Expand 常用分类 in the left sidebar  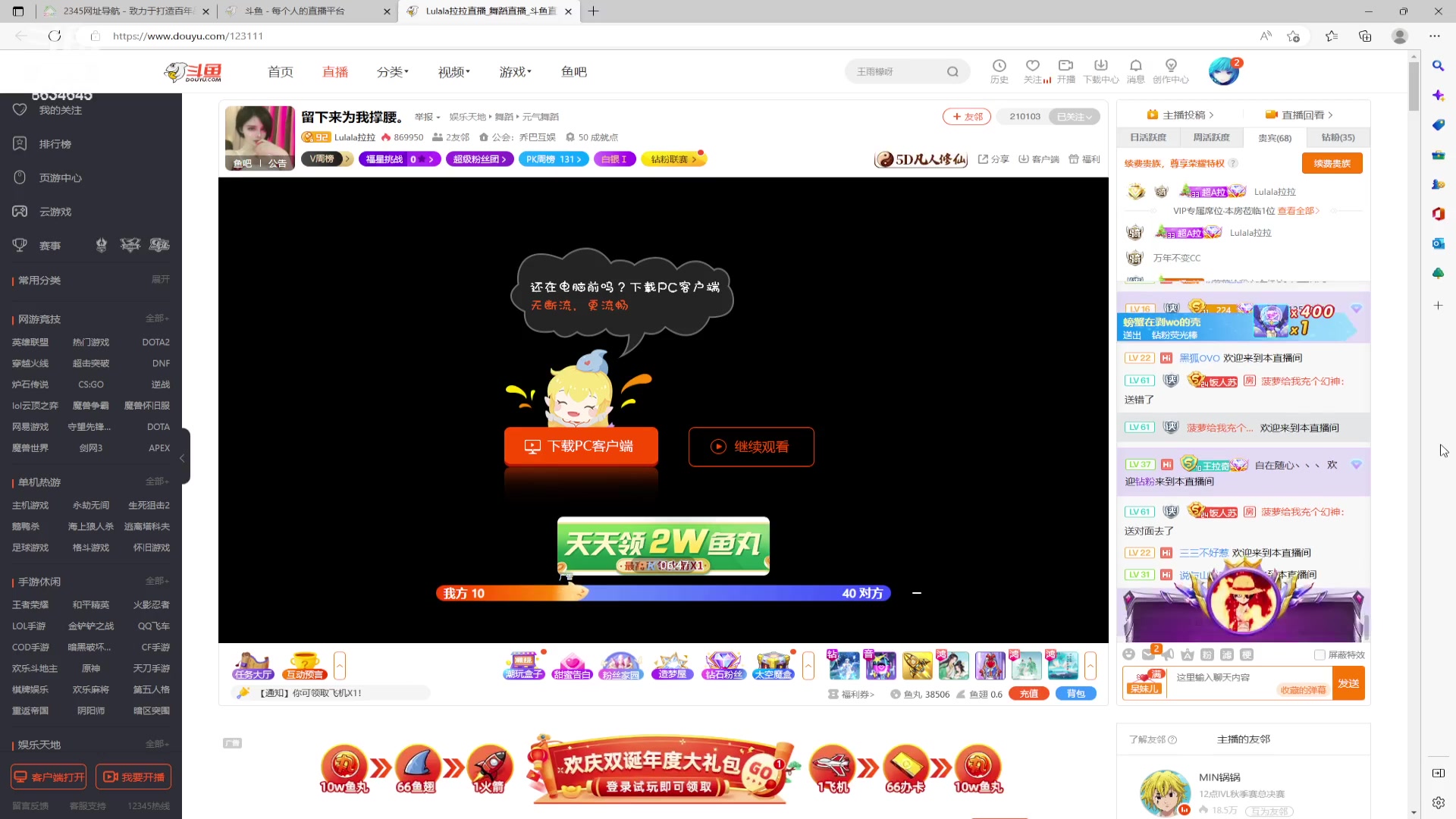tap(160, 279)
